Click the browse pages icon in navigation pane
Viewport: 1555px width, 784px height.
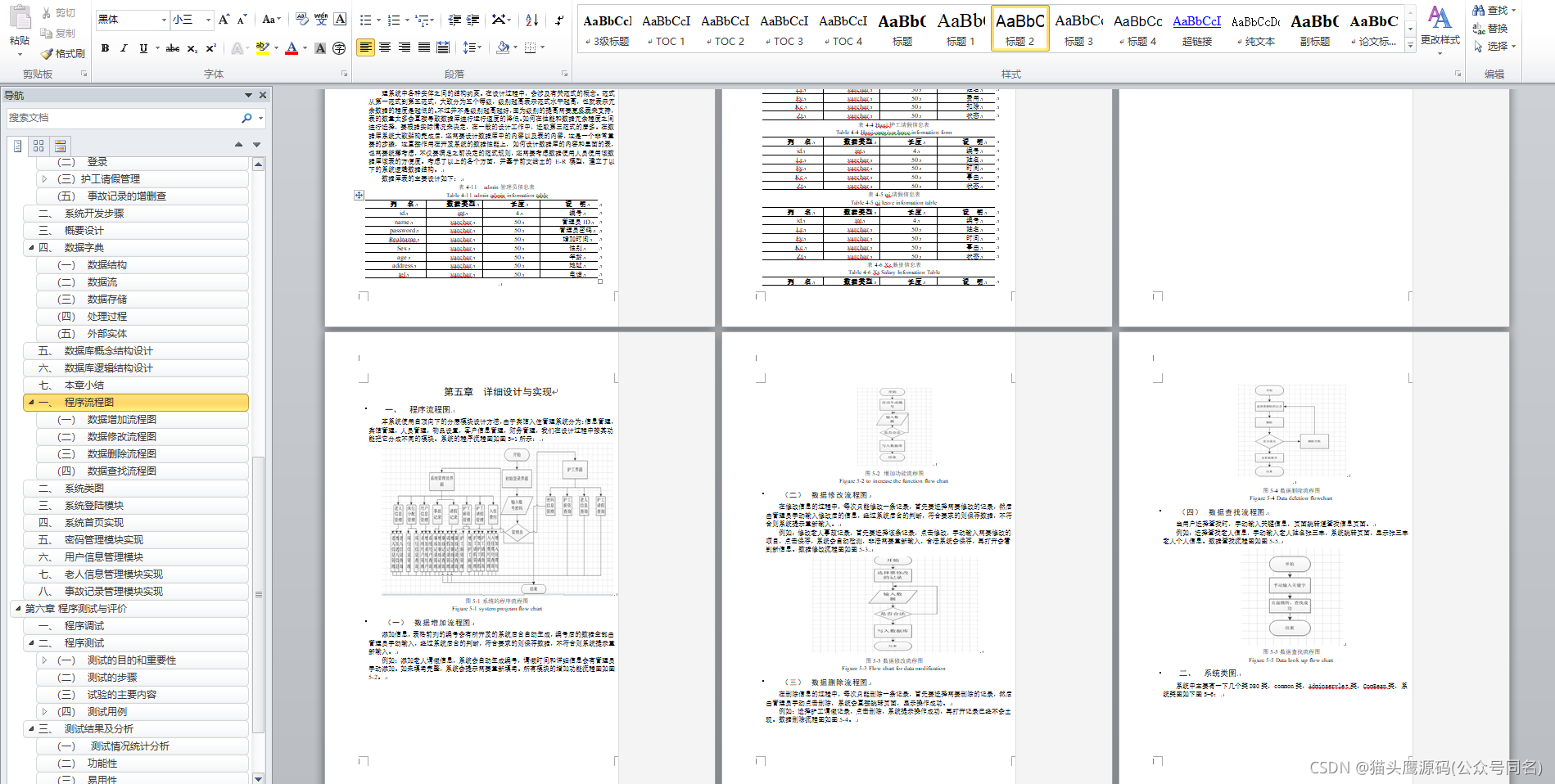pyautogui.click(x=38, y=146)
